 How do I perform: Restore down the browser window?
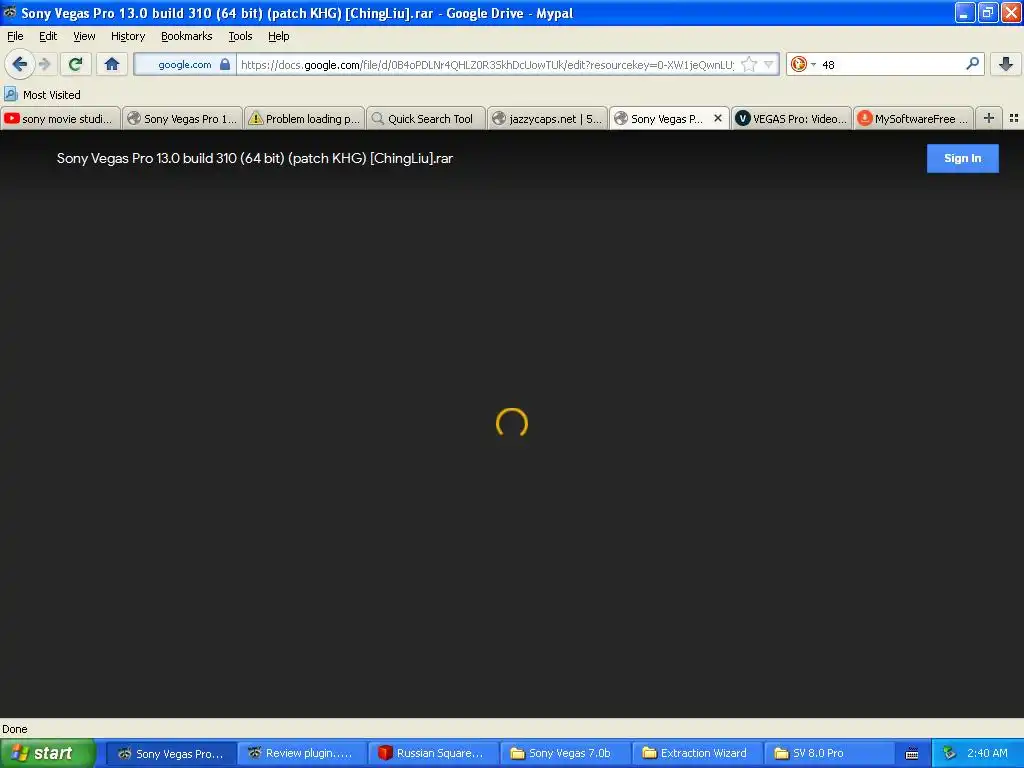tap(987, 12)
